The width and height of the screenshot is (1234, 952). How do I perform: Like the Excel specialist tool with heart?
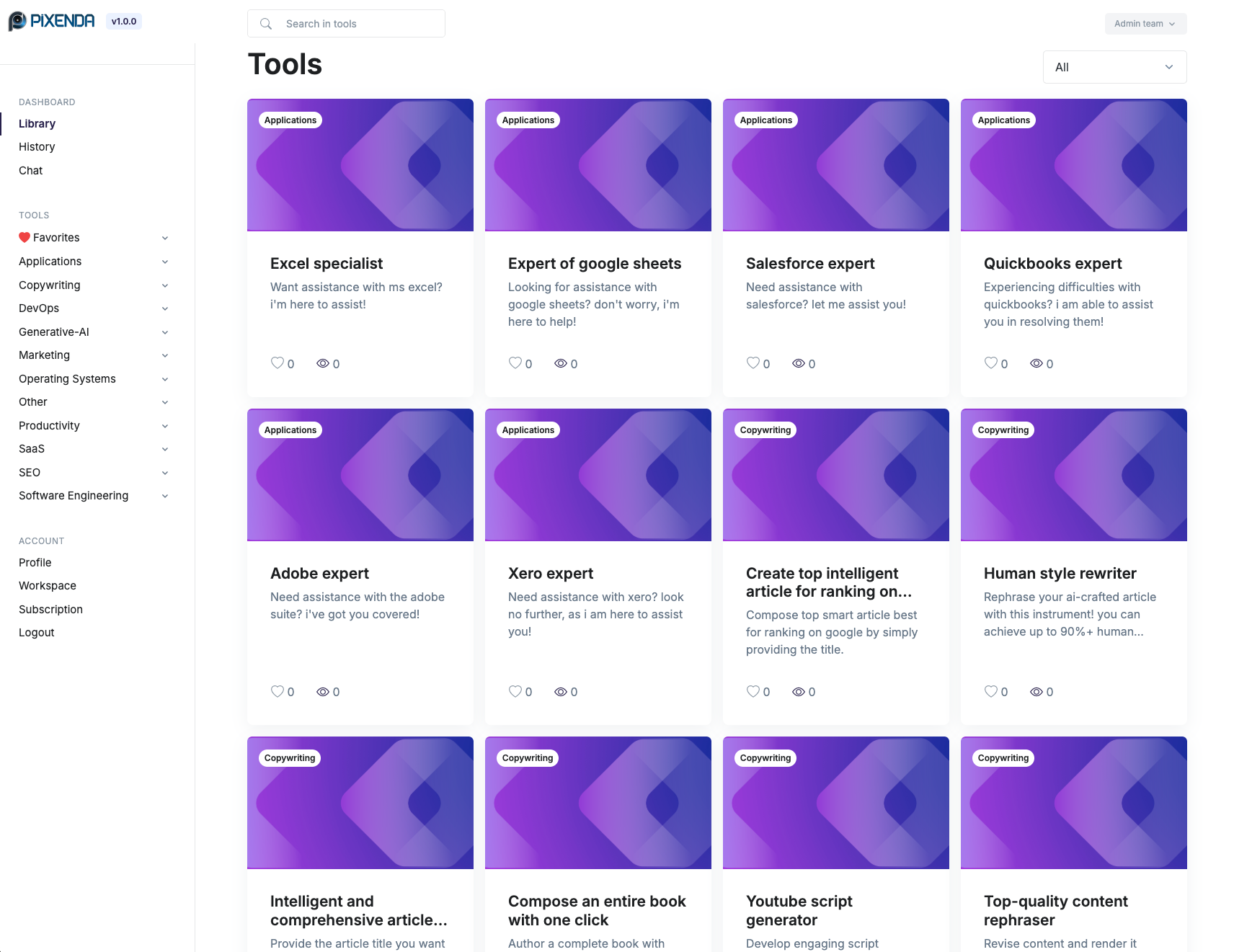point(278,363)
